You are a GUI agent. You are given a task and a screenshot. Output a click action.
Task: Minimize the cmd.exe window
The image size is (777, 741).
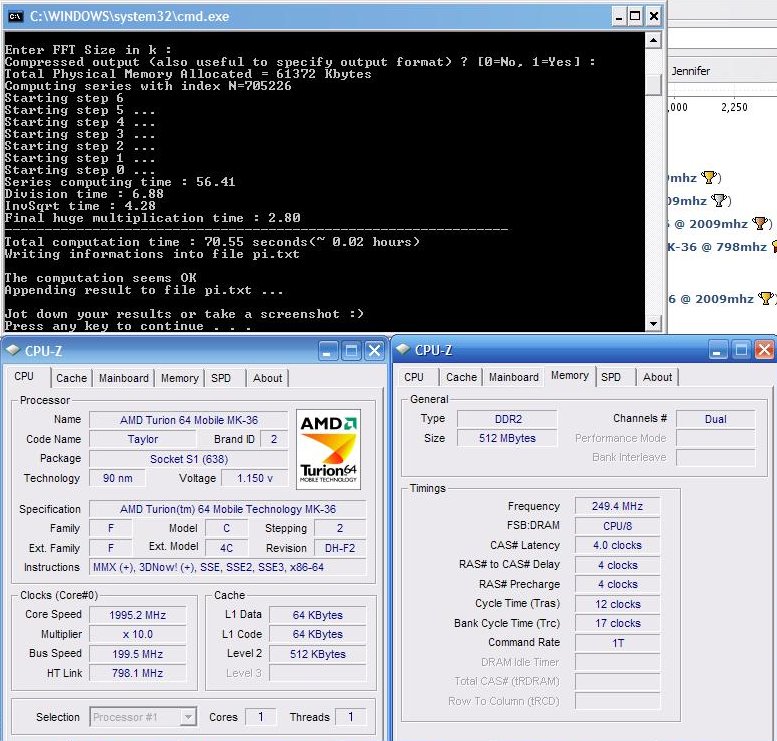[x=618, y=16]
